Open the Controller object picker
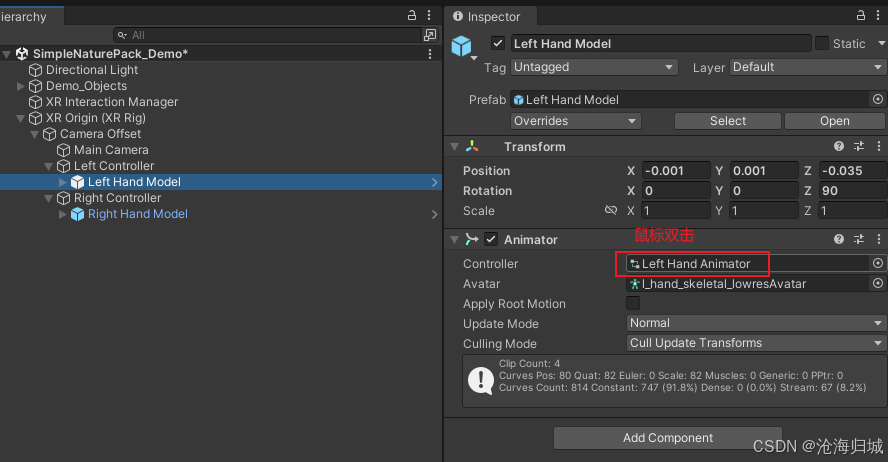888x462 pixels. click(x=878, y=263)
